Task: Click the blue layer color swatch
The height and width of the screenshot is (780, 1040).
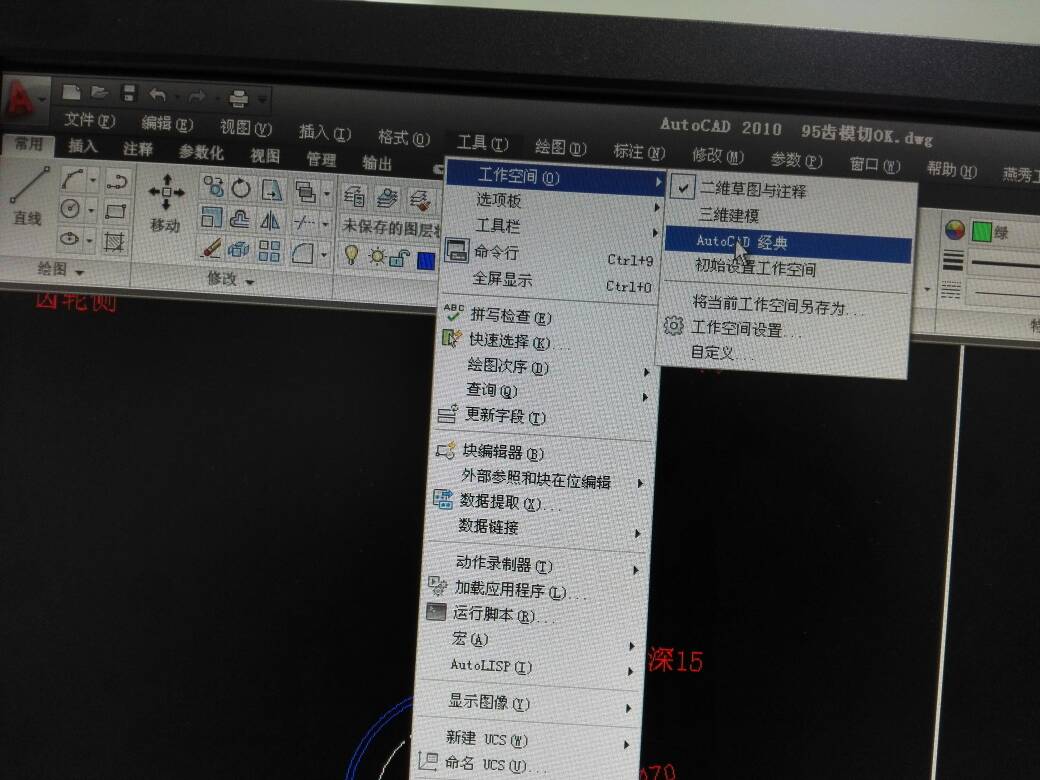Action: pyautogui.click(x=426, y=261)
